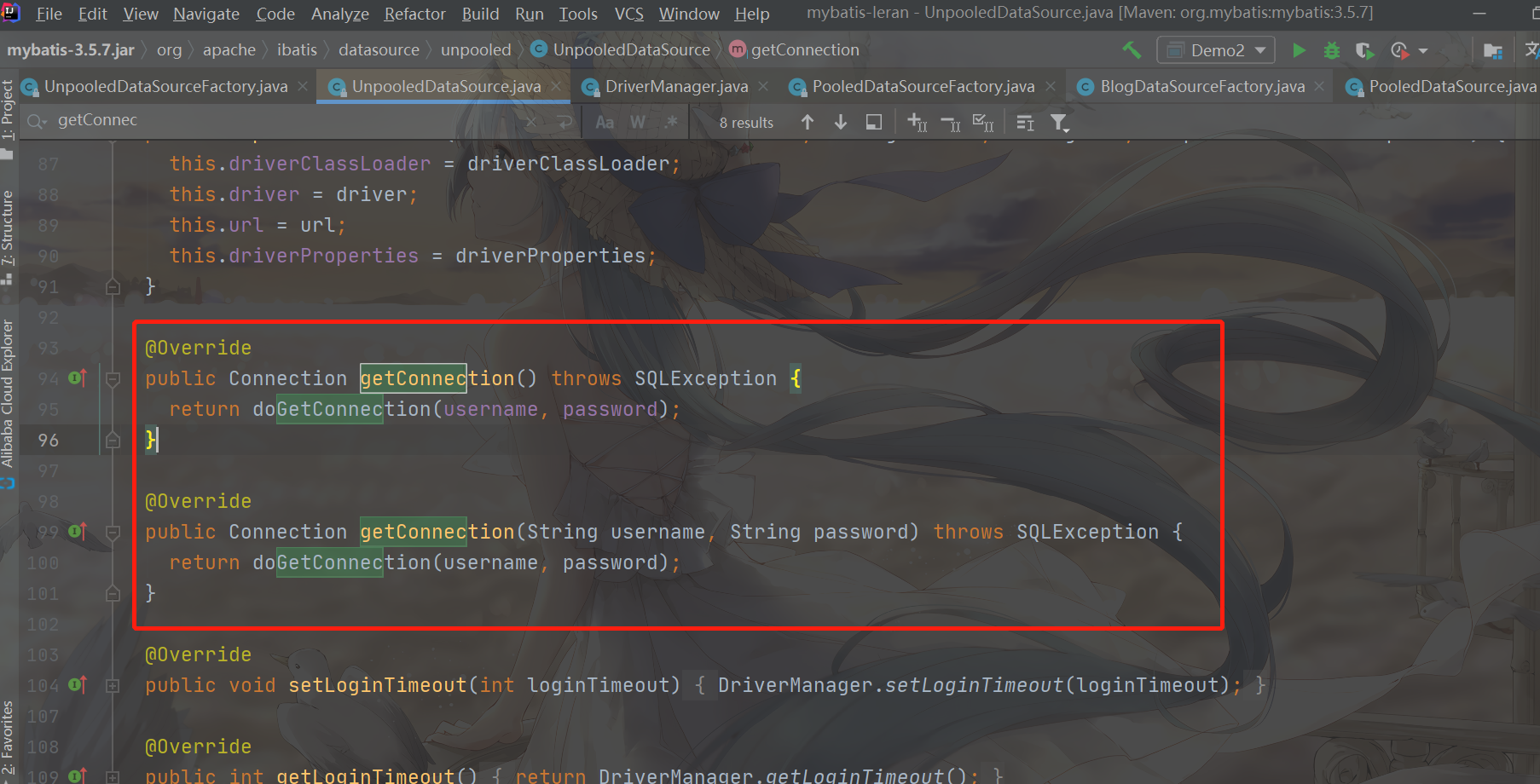Select all occurrences checkmark icon

(983, 123)
